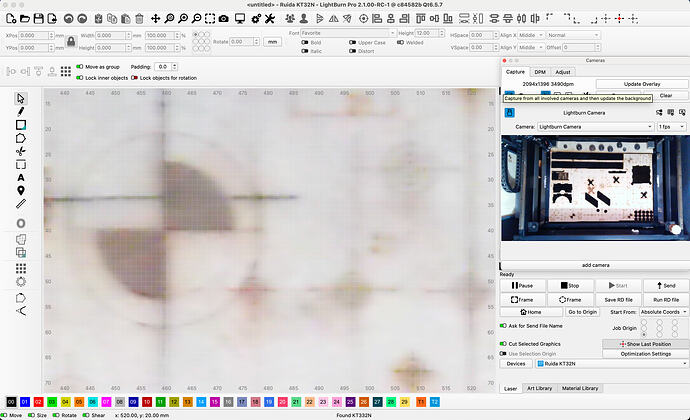This screenshot has width=690, height=420.
Task: Click the camera capture toolbar icon
Action: (x=225, y=18)
